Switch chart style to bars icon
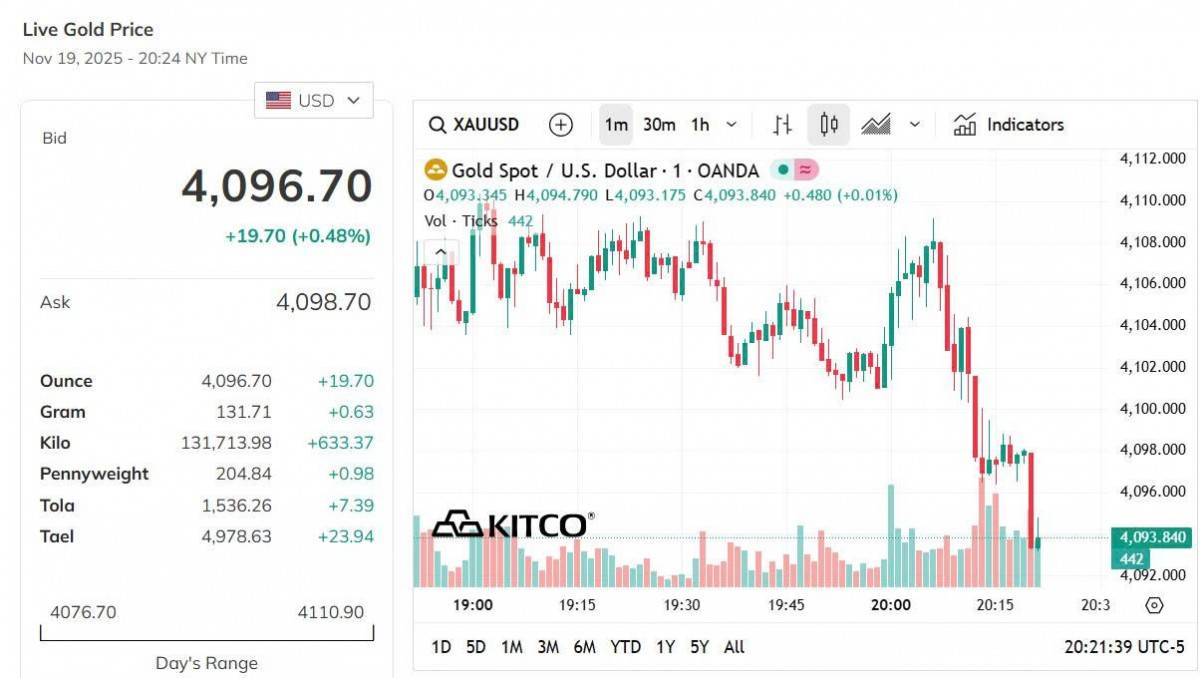The width and height of the screenshot is (1200, 678). (x=783, y=125)
